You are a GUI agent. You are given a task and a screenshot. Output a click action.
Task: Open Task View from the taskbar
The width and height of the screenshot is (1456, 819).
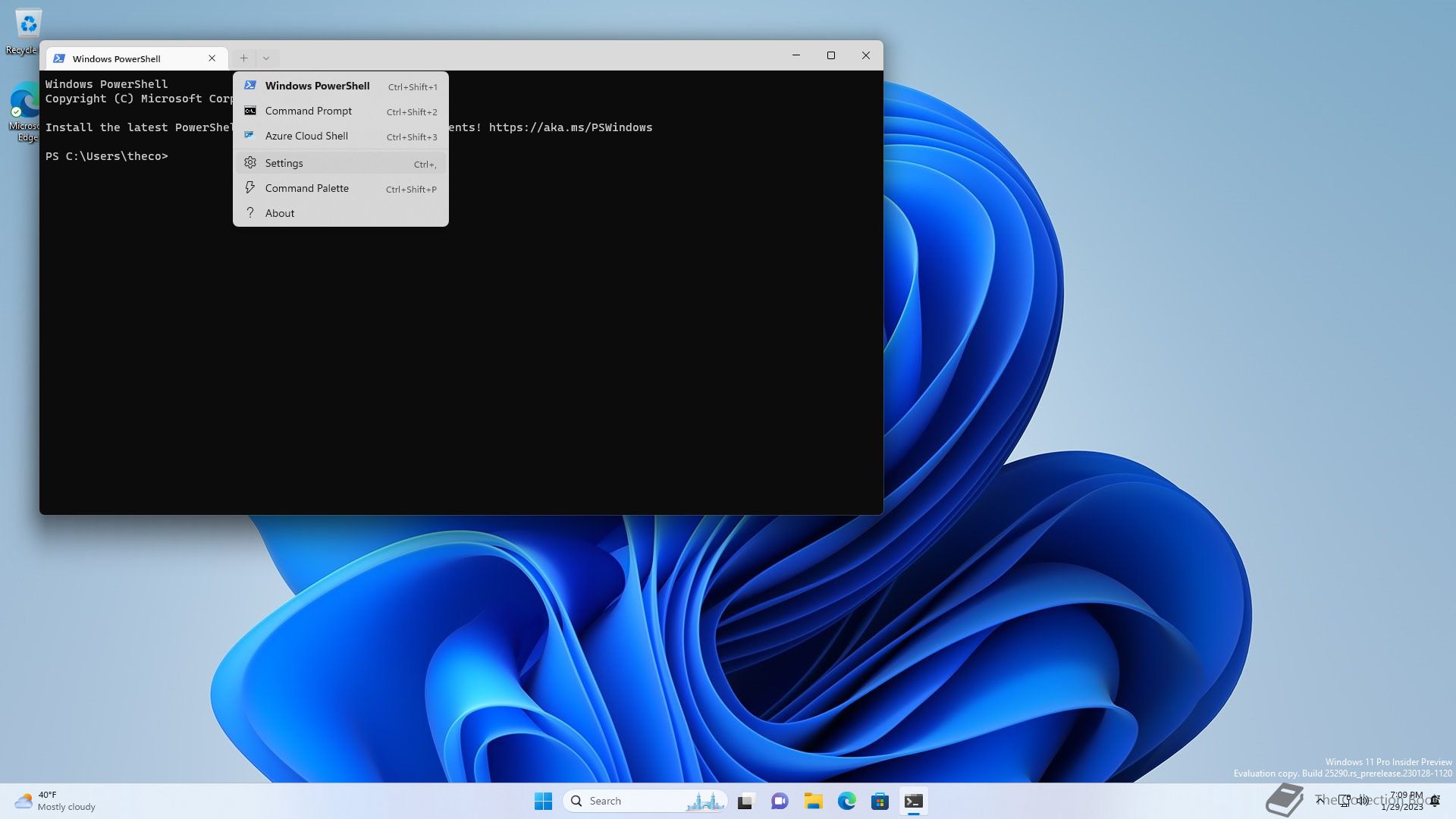(x=746, y=801)
